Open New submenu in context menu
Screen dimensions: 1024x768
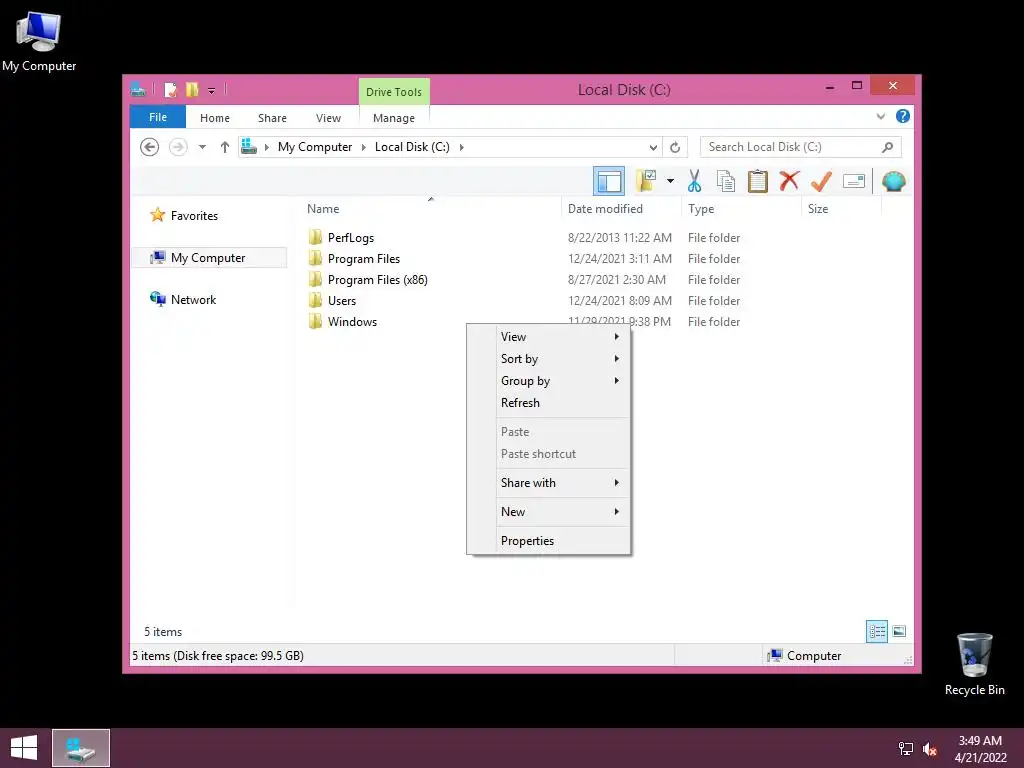point(549,511)
